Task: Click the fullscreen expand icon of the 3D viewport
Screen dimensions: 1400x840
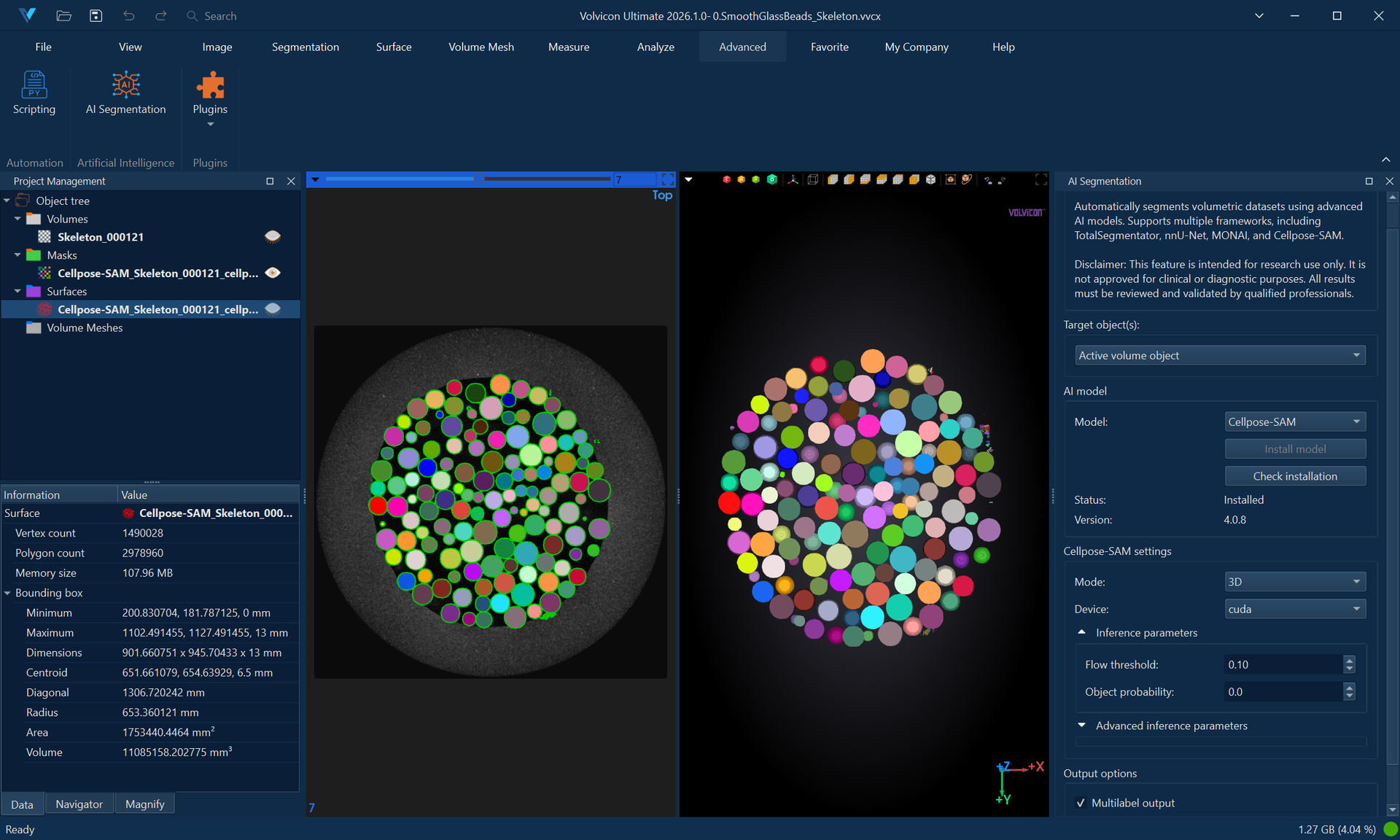Action: pos(1040,180)
